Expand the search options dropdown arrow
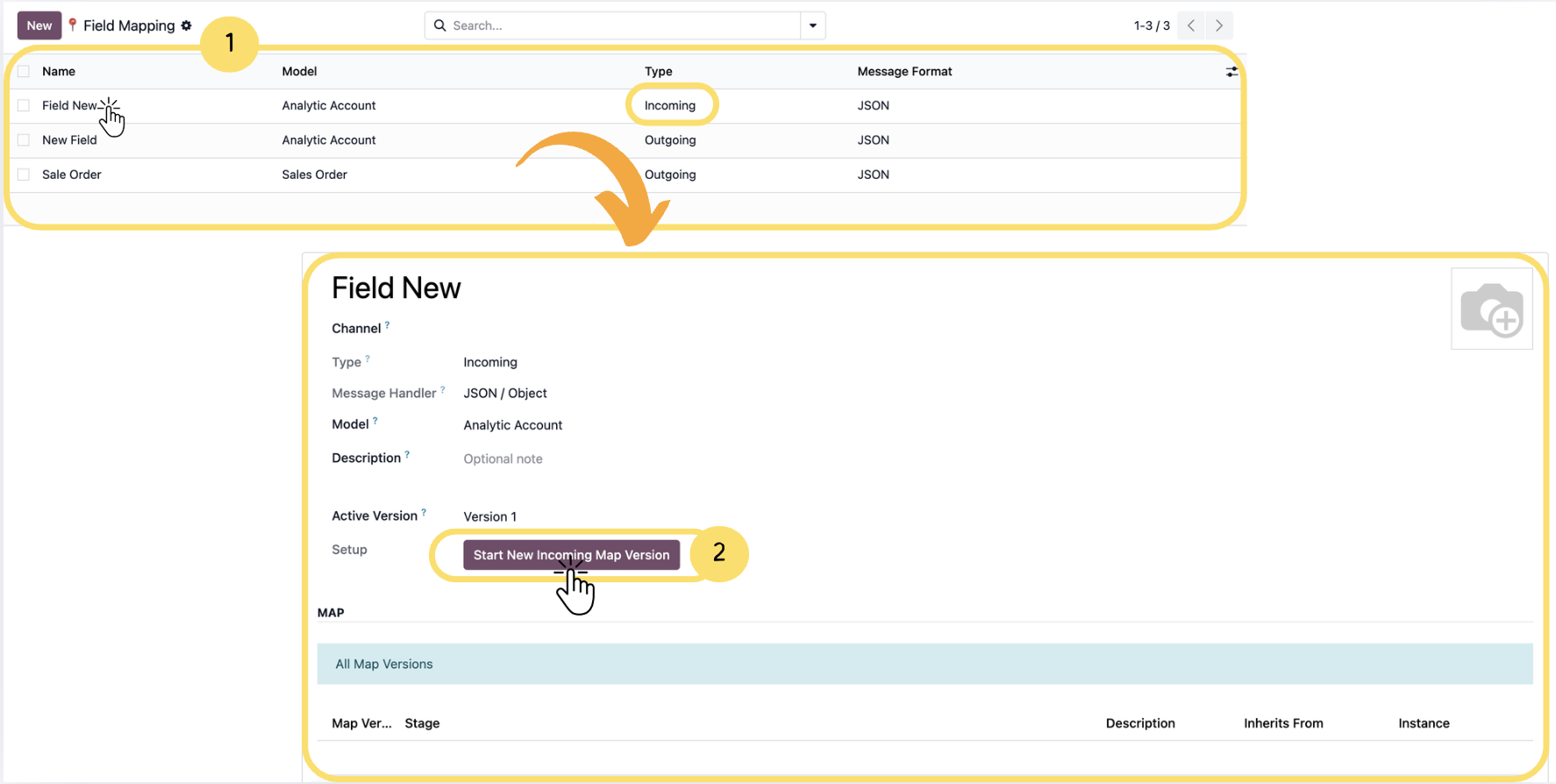The height and width of the screenshot is (784, 1556). click(813, 25)
